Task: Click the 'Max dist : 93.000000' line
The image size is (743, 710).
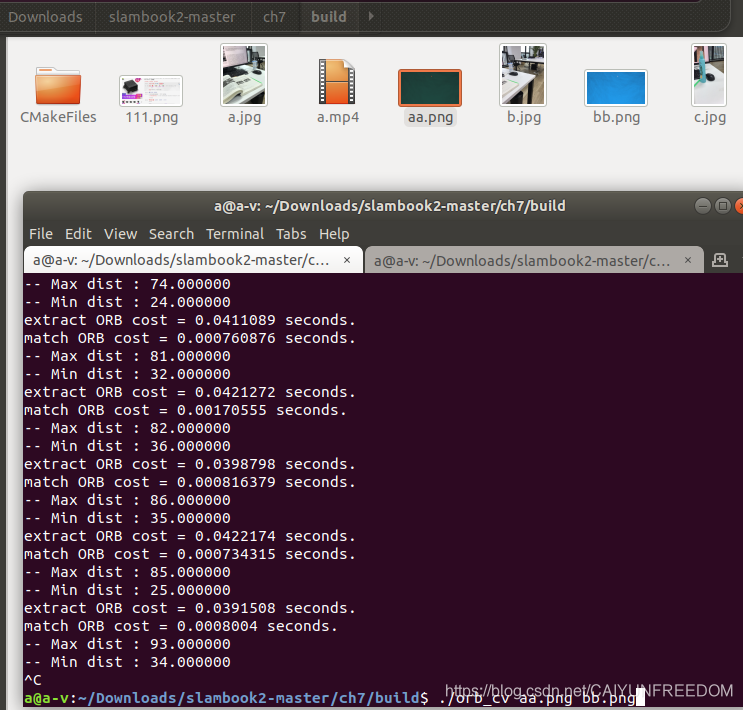Action: click(x=127, y=645)
